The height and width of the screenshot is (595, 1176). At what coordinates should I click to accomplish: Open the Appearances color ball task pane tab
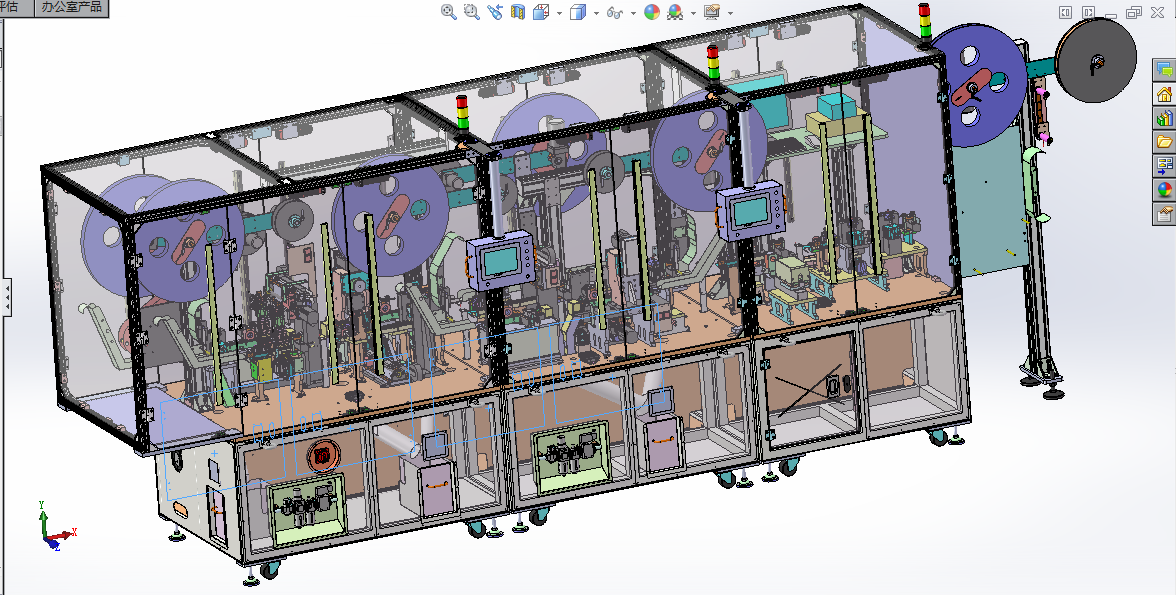(x=1164, y=190)
